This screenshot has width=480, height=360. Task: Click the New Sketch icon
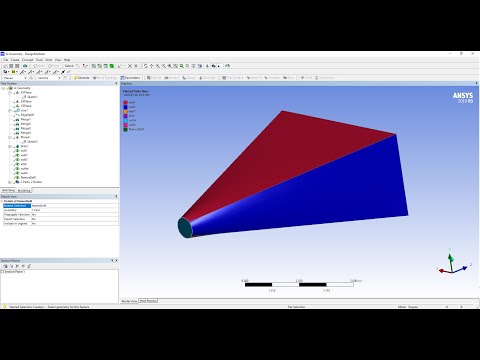pos(65,78)
